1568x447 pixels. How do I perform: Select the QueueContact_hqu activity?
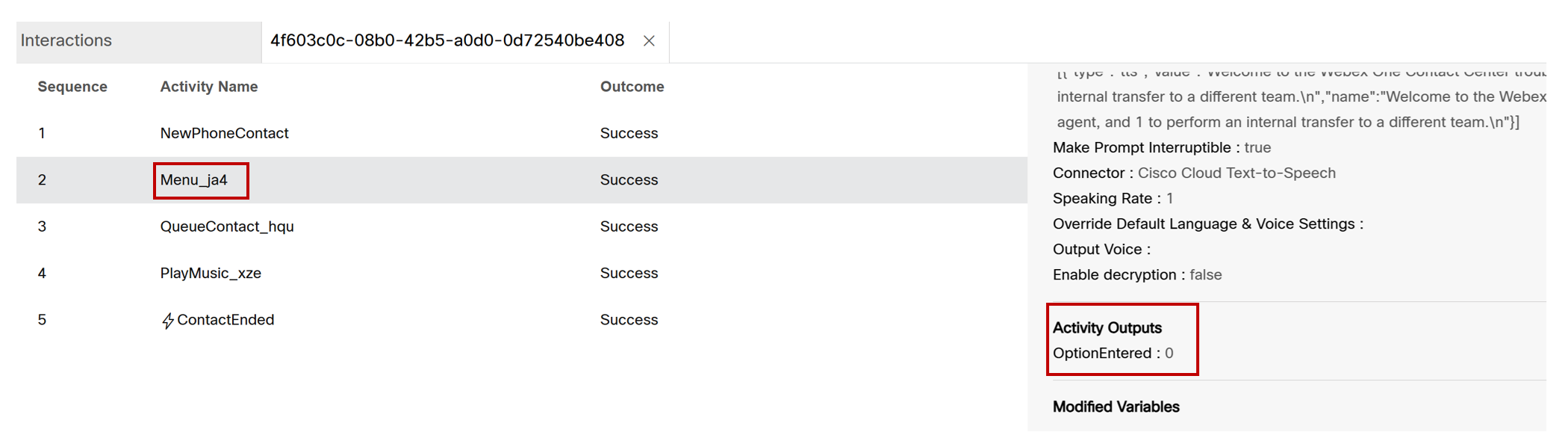point(227,226)
